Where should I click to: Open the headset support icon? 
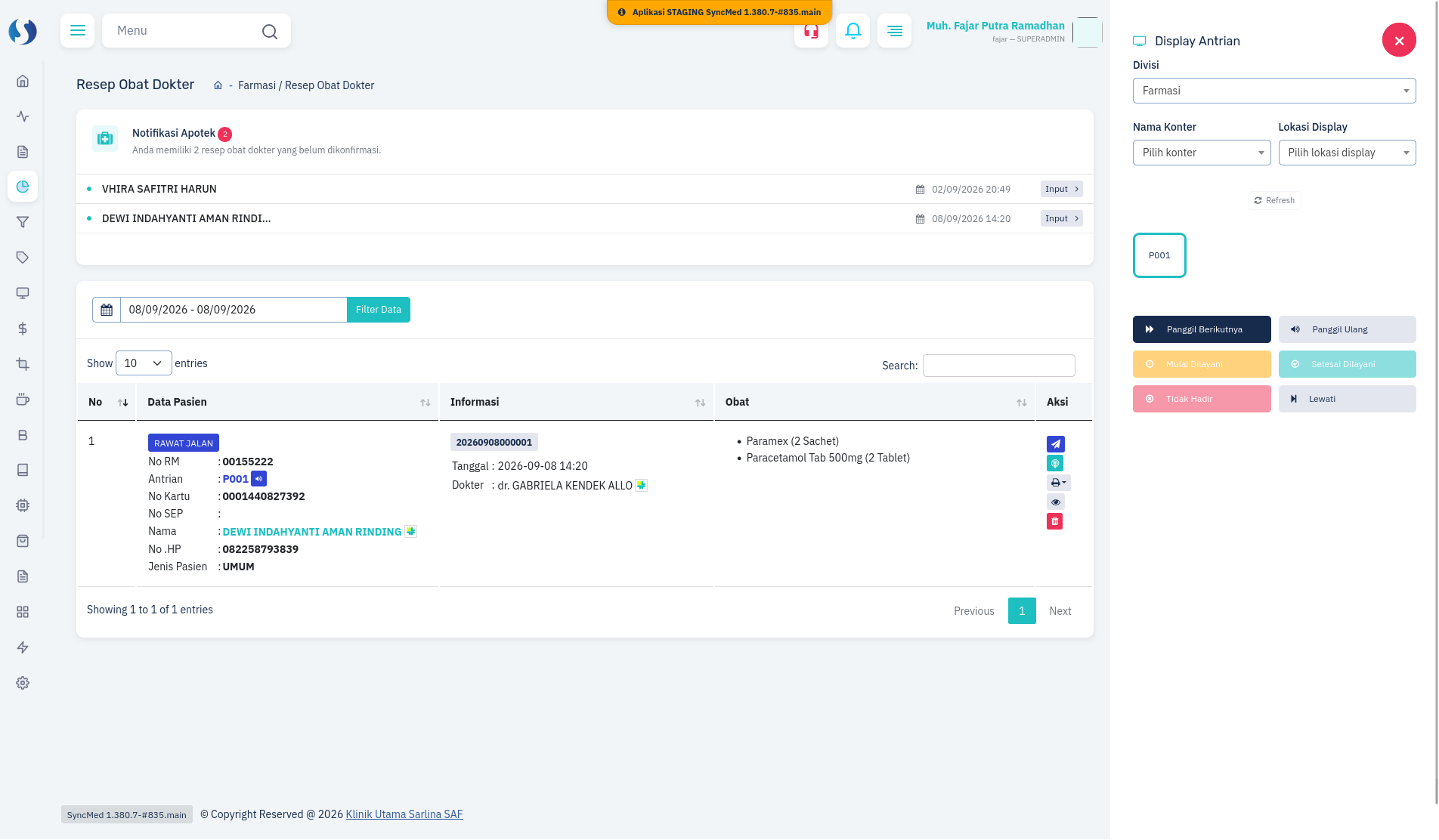point(811,31)
